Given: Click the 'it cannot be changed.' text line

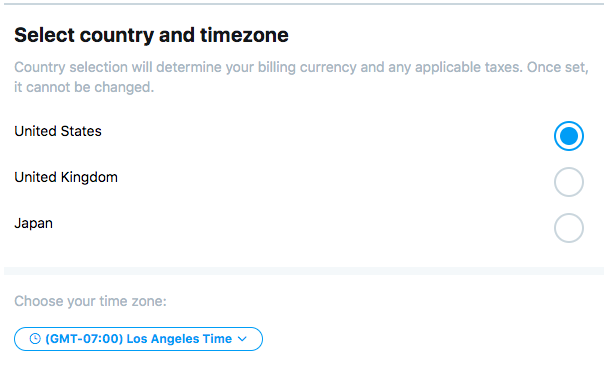Looking at the screenshot, I should click(x=84, y=87).
